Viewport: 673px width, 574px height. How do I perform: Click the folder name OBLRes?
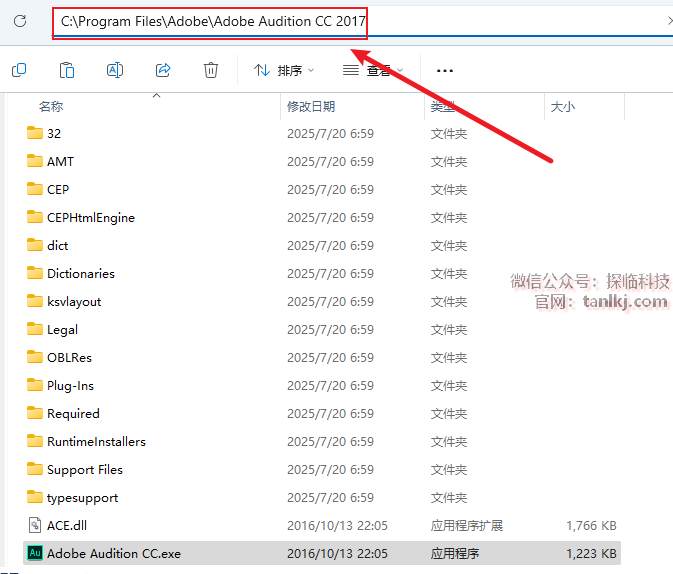click(69, 358)
